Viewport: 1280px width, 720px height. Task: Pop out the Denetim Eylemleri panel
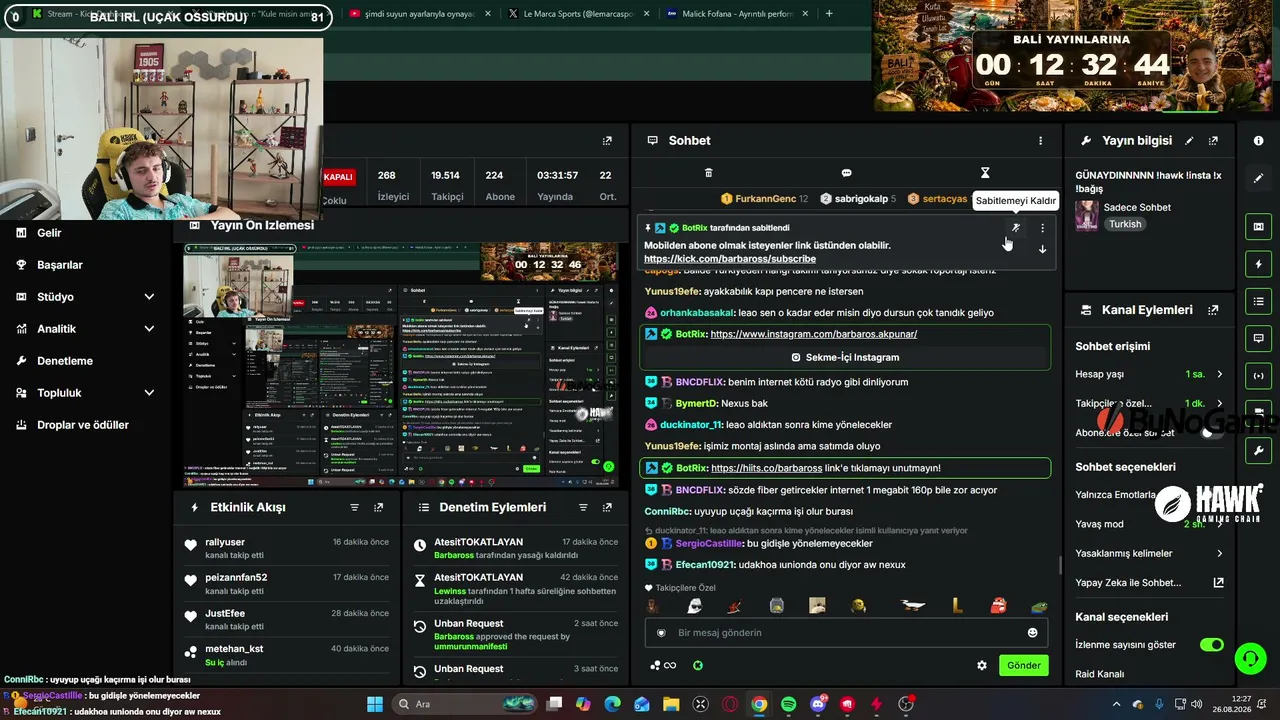(x=607, y=508)
